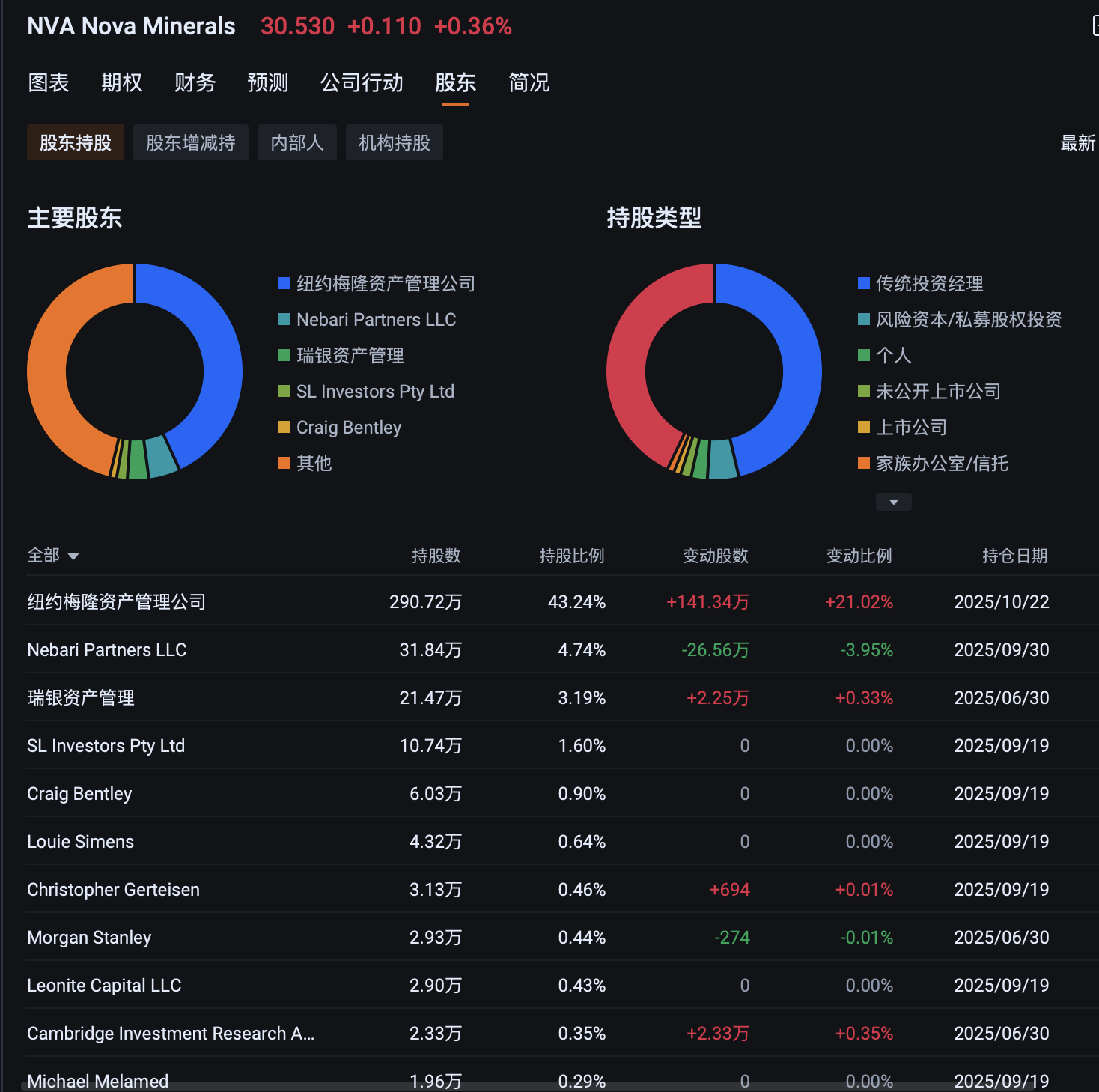Screen dimensions: 1099x1092
Task: Click the Nebari Partners LLC legend label
Action: [377, 319]
